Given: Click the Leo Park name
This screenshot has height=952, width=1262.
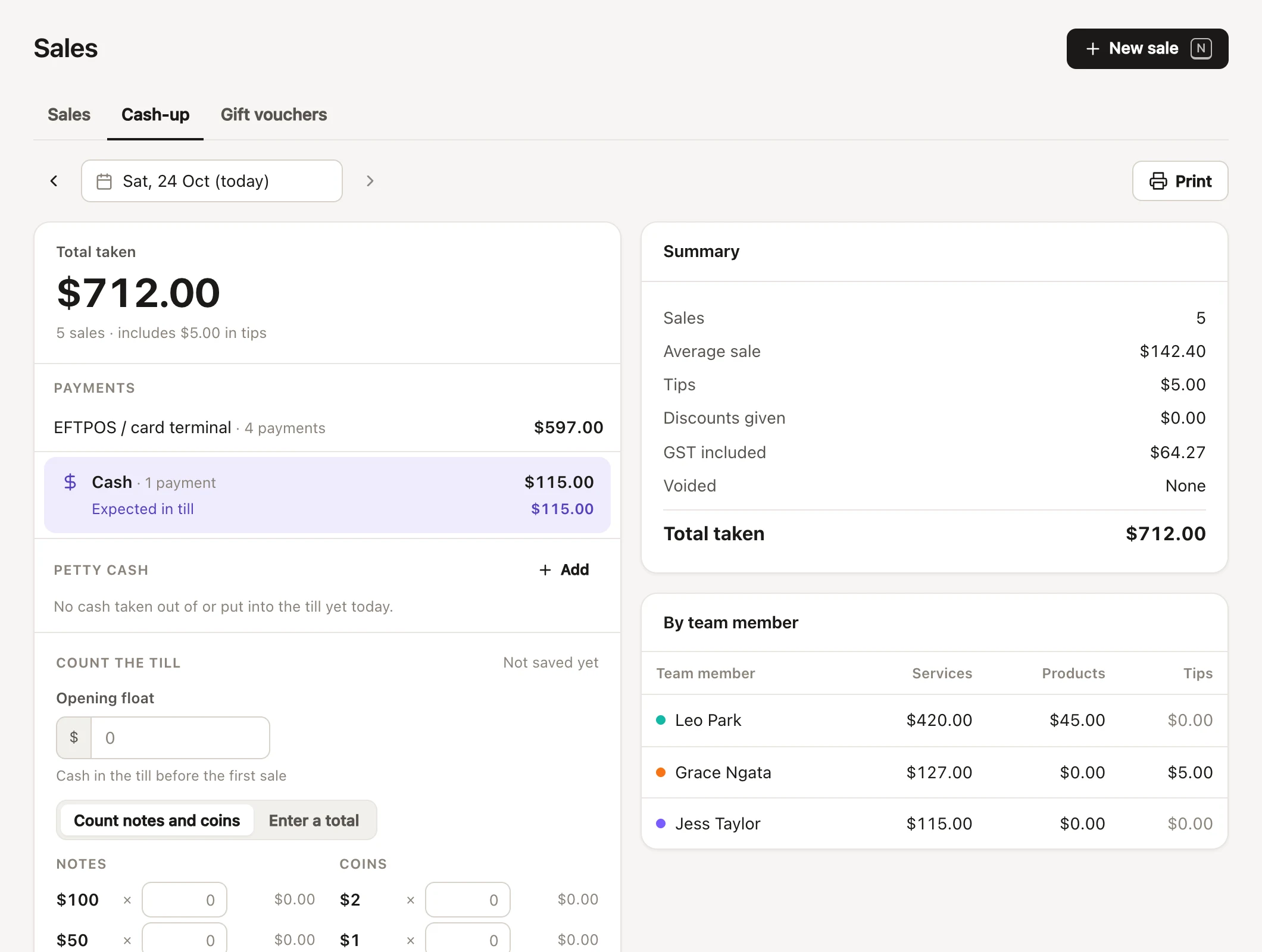Looking at the screenshot, I should tap(708, 720).
